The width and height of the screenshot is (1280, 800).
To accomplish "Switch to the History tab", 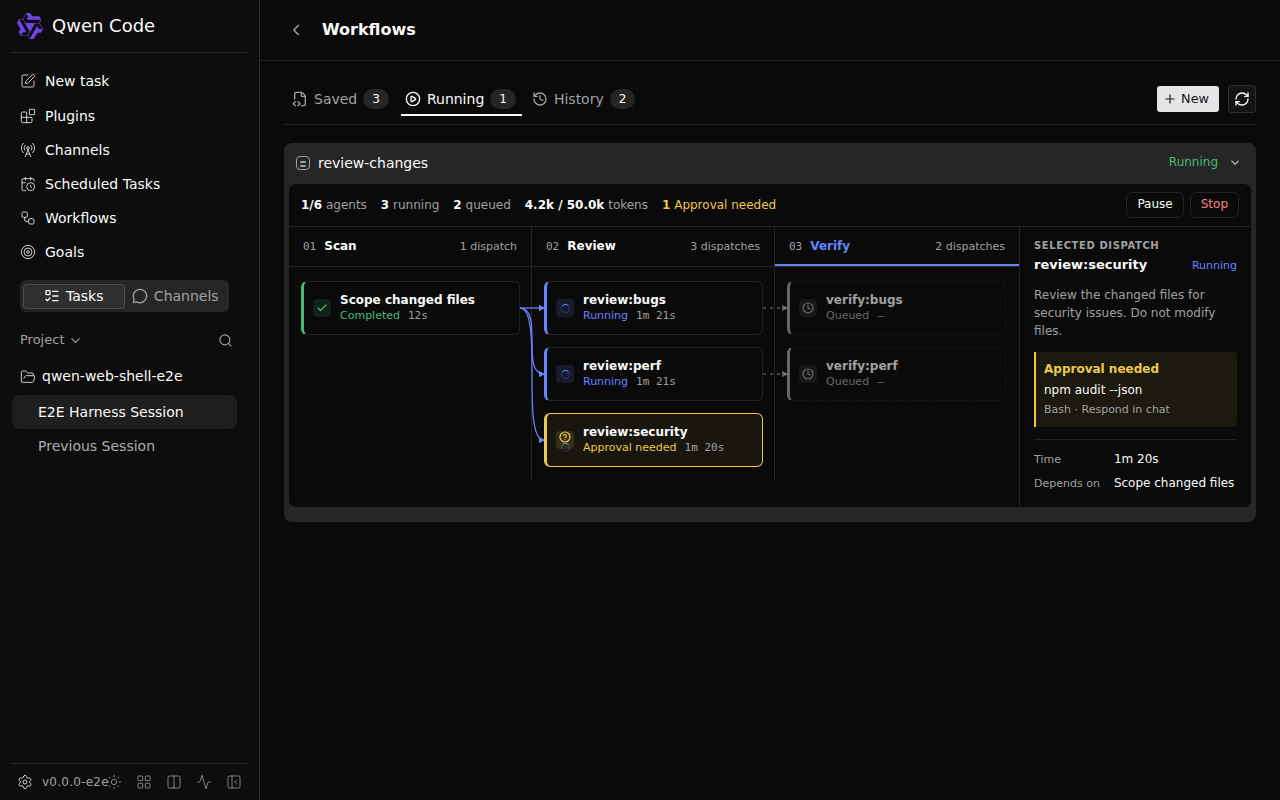I will [584, 99].
